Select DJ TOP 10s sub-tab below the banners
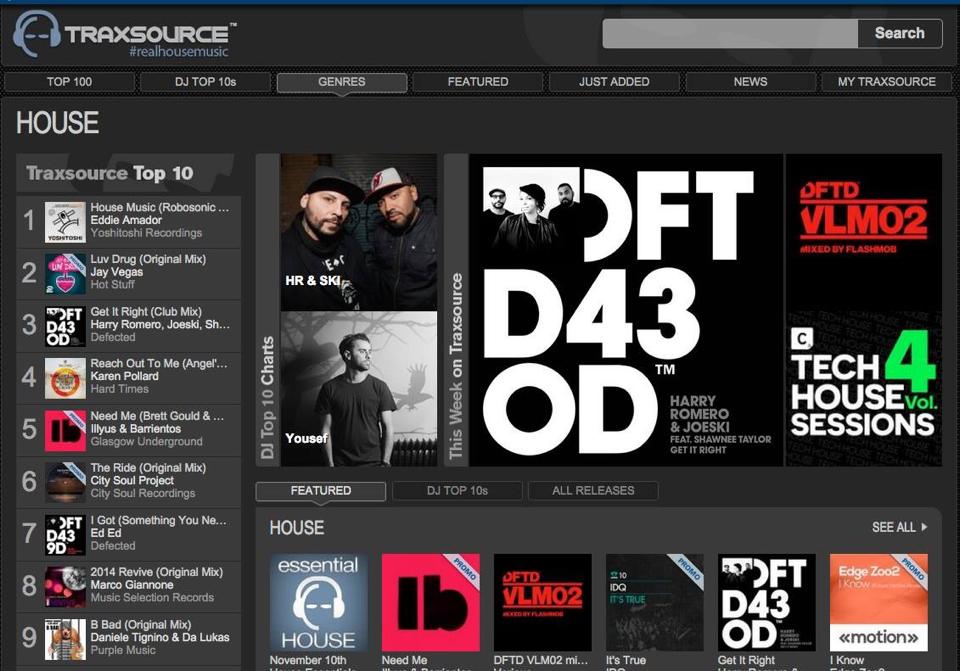 pyautogui.click(x=457, y=491)
